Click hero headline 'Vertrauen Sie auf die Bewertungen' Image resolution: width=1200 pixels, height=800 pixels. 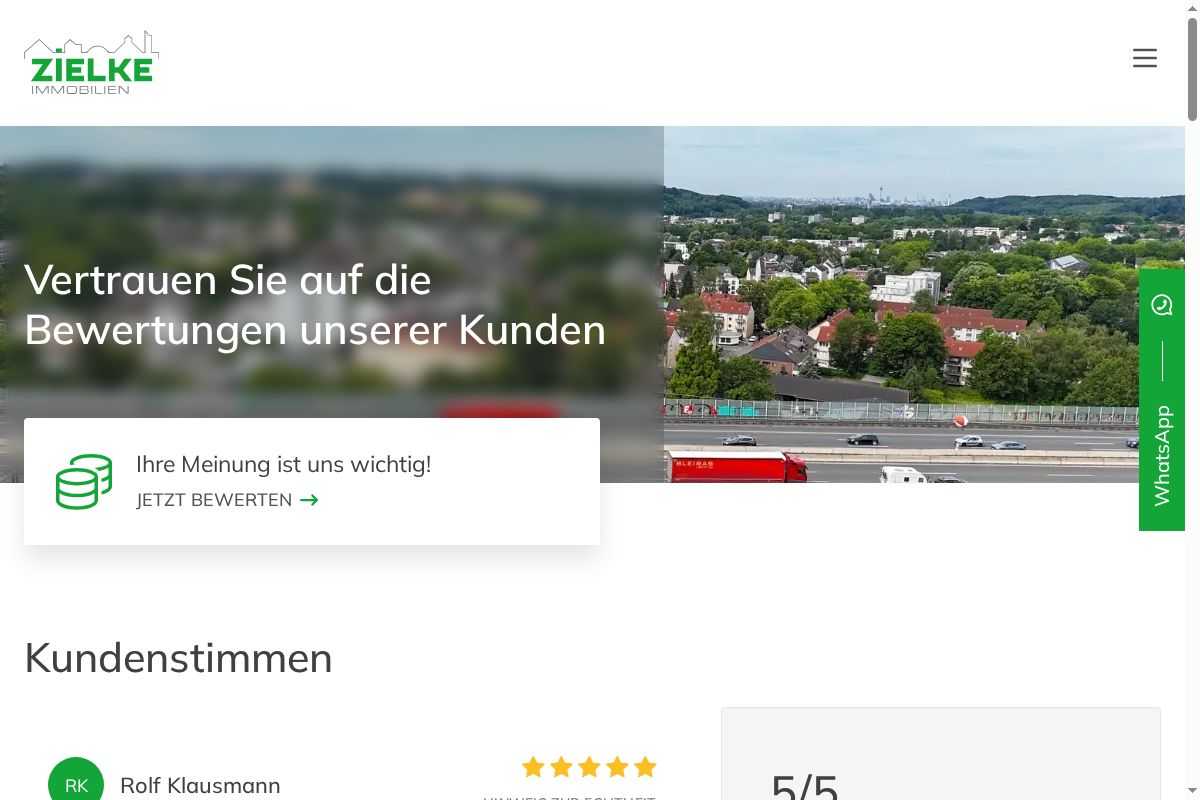pyautogui.click(x=315, y=304)
